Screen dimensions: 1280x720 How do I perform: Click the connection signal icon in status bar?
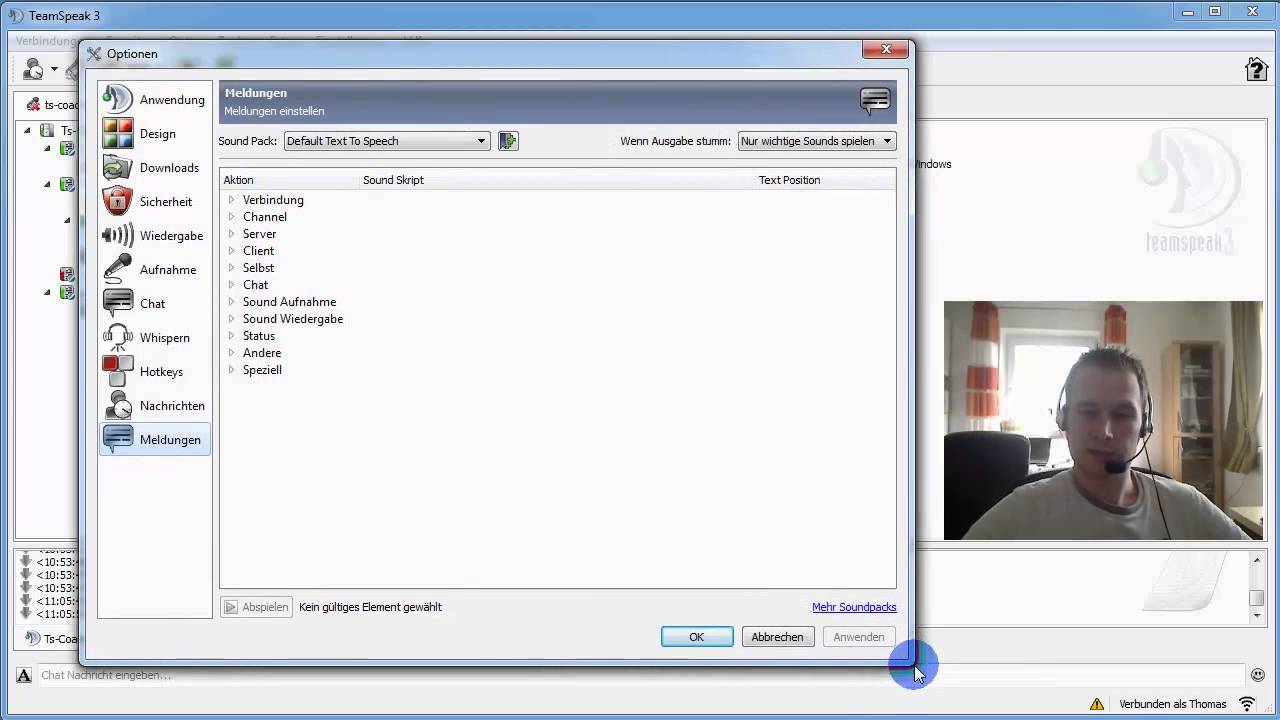coord(1247,704)
